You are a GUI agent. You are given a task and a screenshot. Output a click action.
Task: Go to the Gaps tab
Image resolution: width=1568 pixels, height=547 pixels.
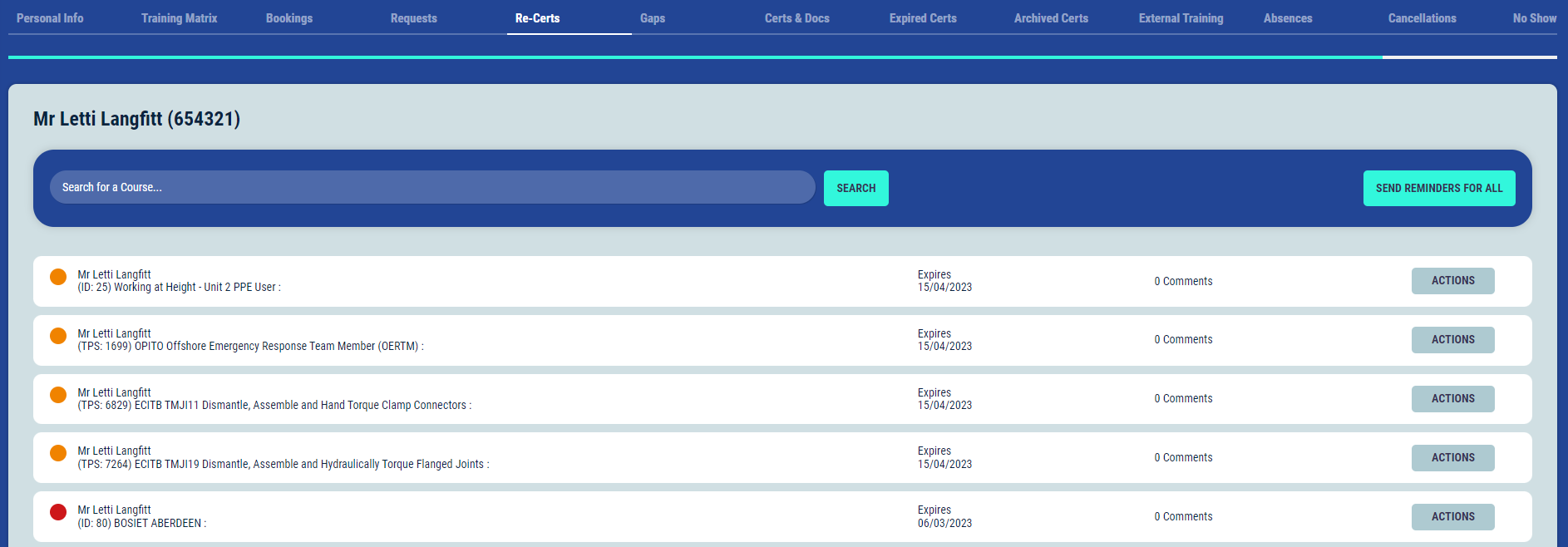click(x=653, y=18)
